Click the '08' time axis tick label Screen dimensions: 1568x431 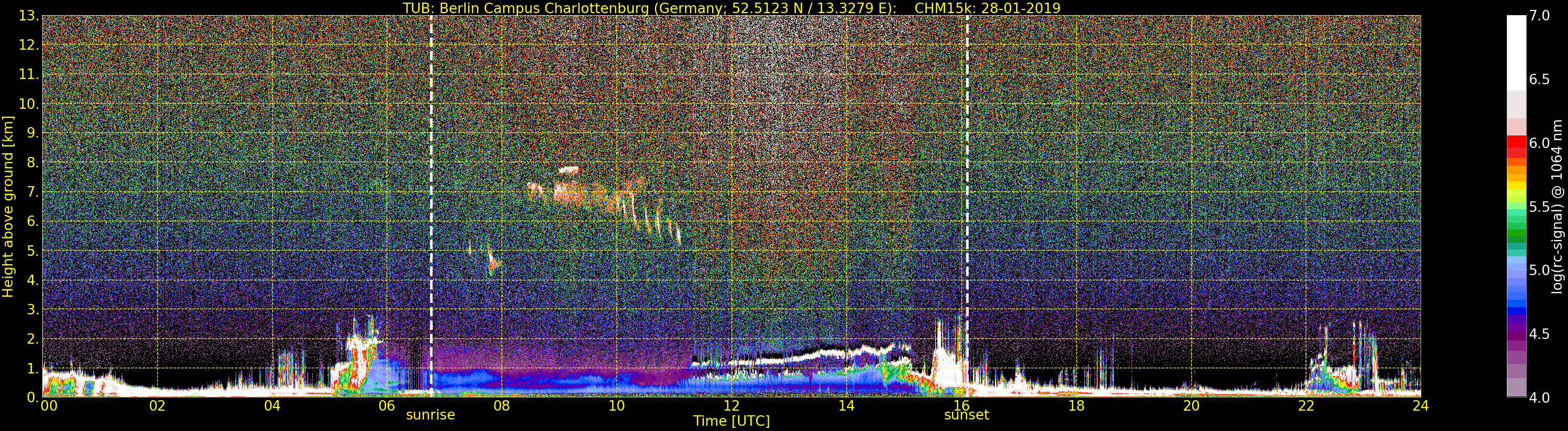pyautogui.click(x=502, y=406)
